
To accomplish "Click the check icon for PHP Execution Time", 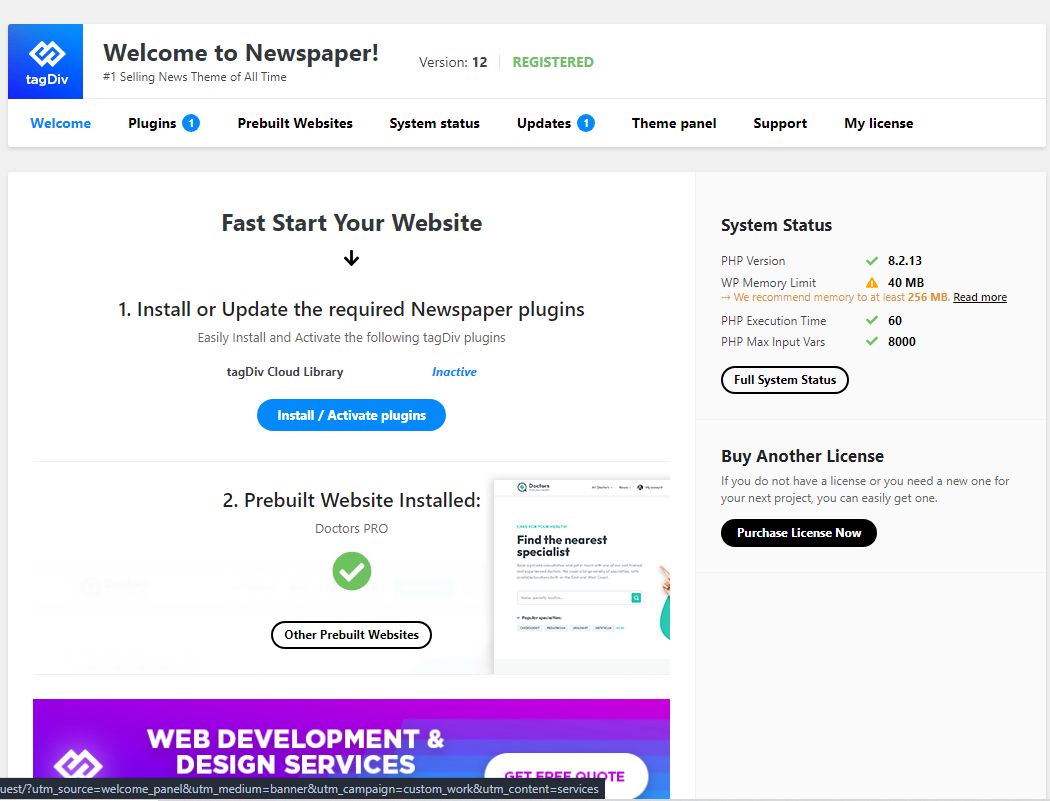I will pos(872,320).
